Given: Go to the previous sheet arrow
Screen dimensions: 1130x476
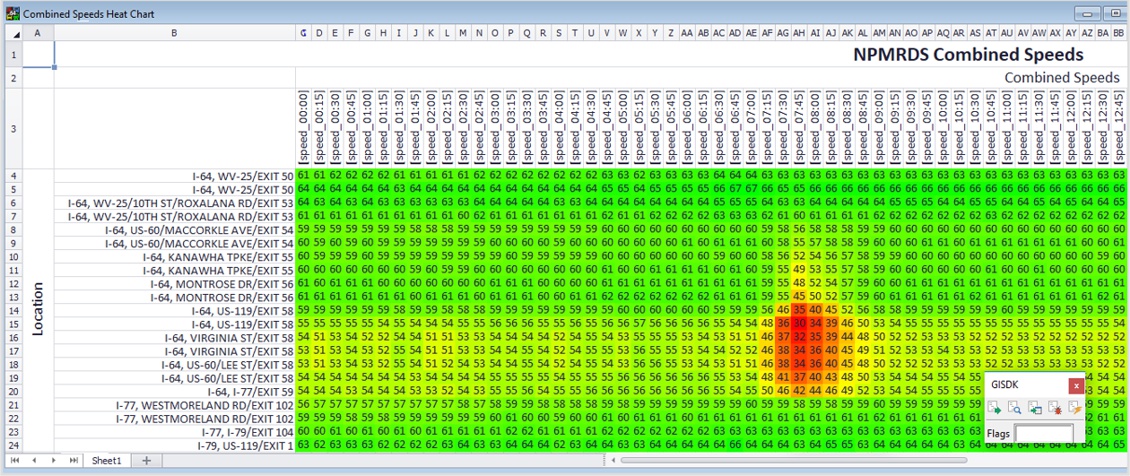Looking at the screenshot, I should coord(33,460).
